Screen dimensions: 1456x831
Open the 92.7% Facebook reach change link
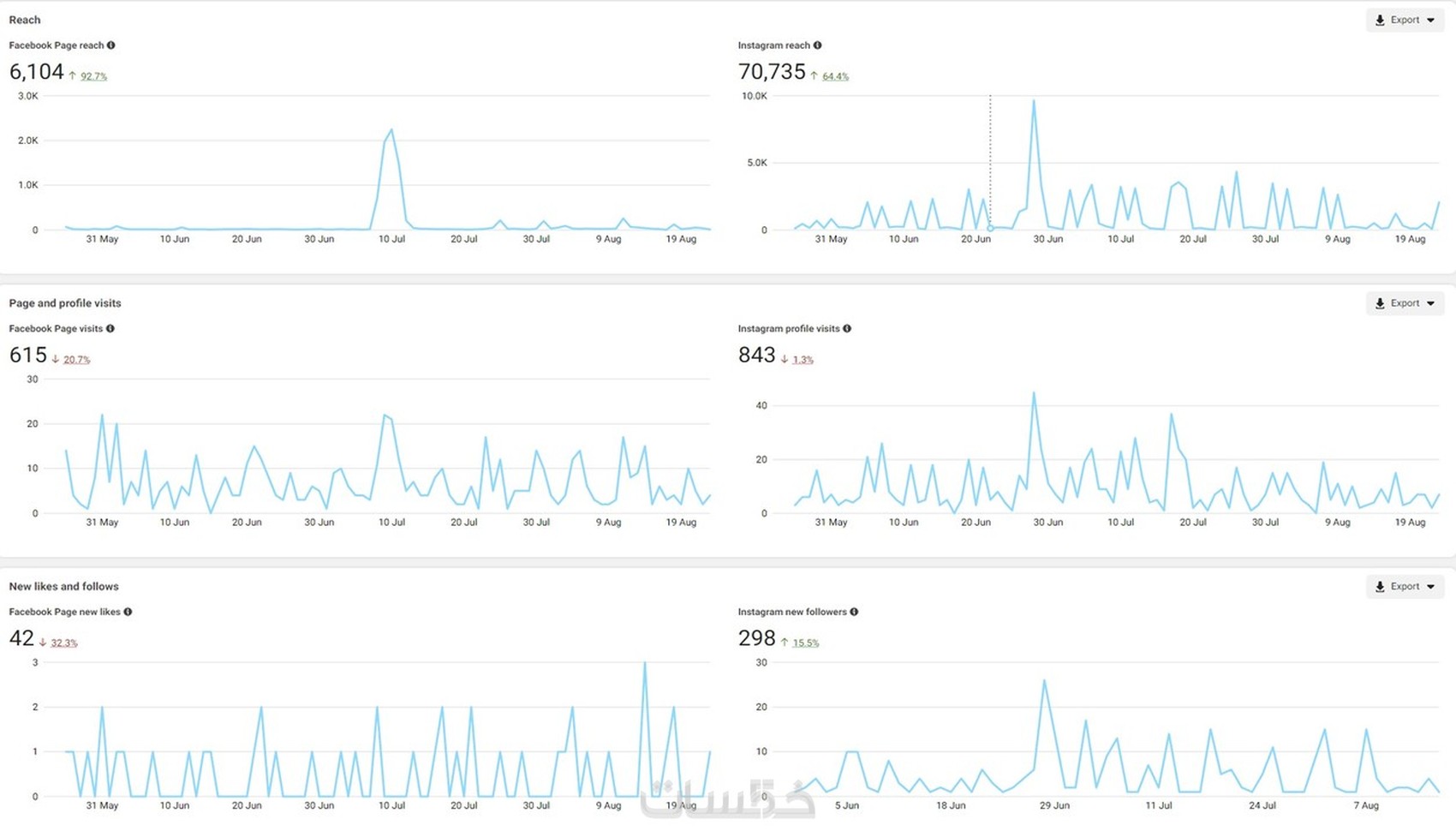click(93, 76)
